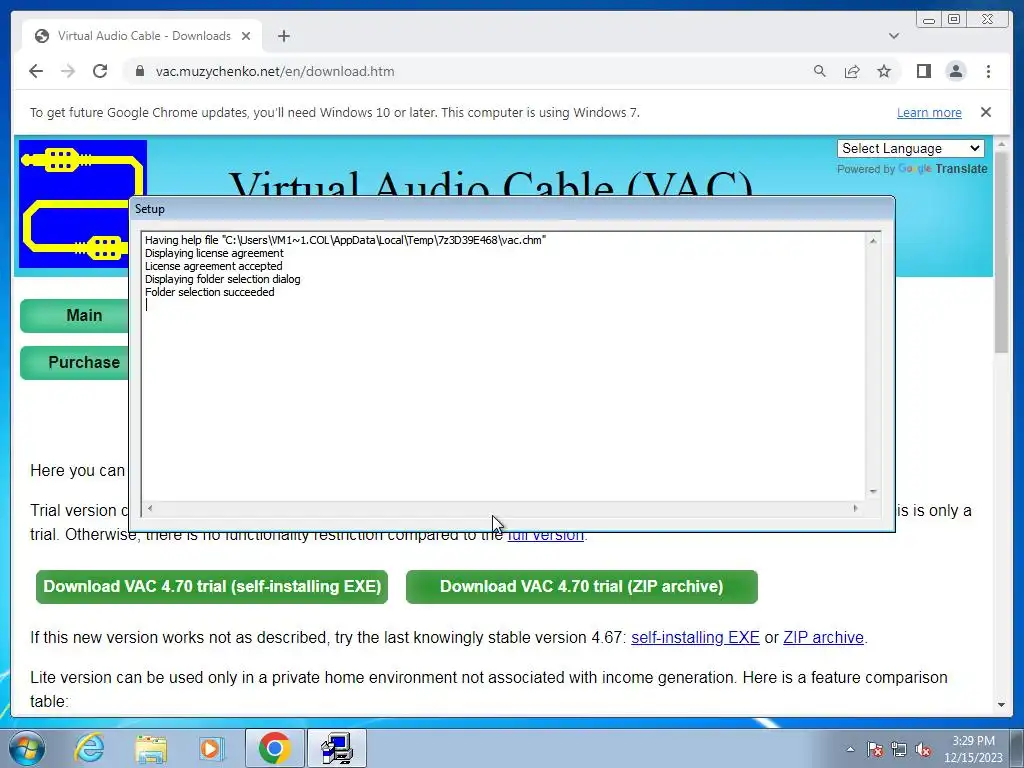Toggle Chrome side panel icon
The image size is (1024, 768).
click(x=923, y=71)
